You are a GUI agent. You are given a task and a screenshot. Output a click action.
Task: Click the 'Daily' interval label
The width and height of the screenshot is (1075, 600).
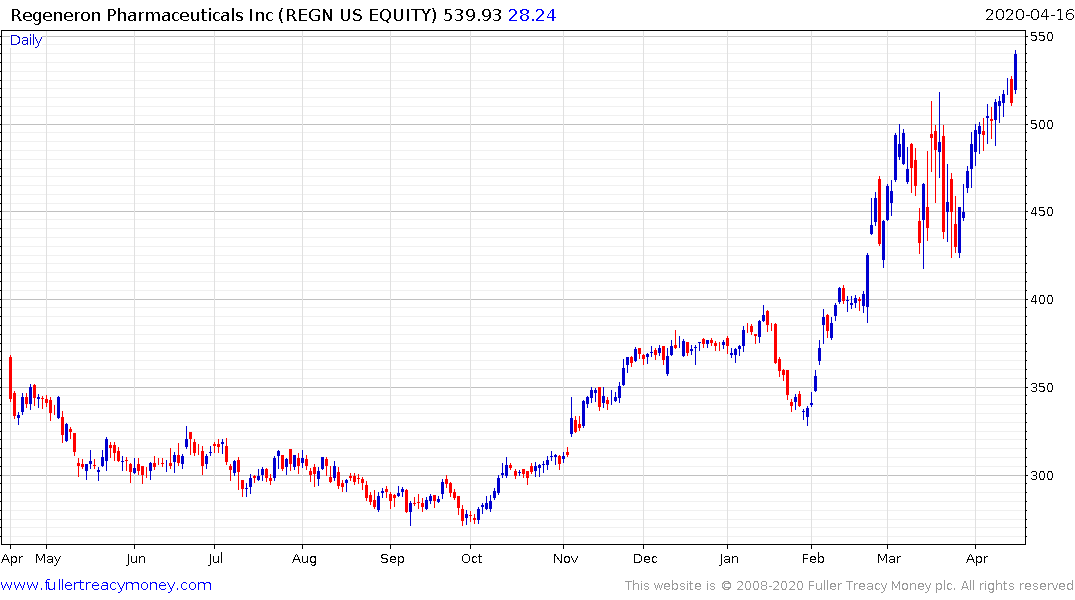click(x=26, y=40)
